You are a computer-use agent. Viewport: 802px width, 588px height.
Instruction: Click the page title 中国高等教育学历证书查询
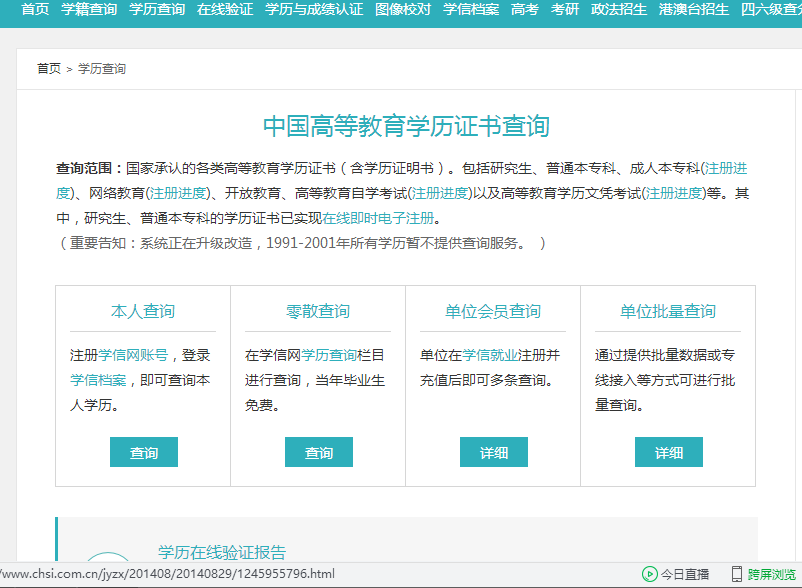(x=406, y=126)
